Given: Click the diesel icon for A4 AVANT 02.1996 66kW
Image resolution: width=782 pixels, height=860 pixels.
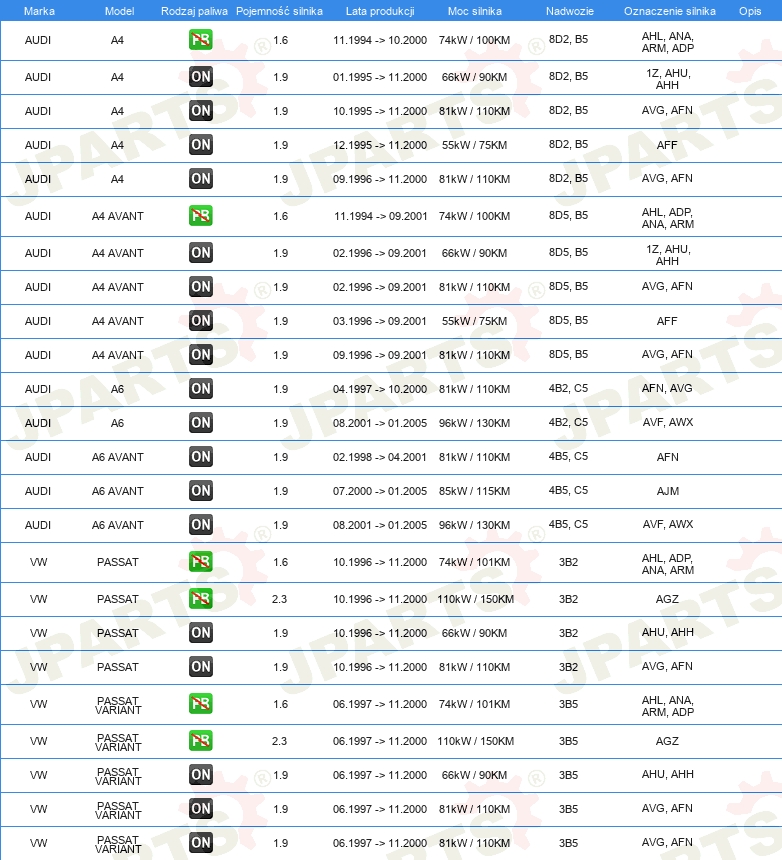Looking at the screenshot, I should tap(201, 253).
